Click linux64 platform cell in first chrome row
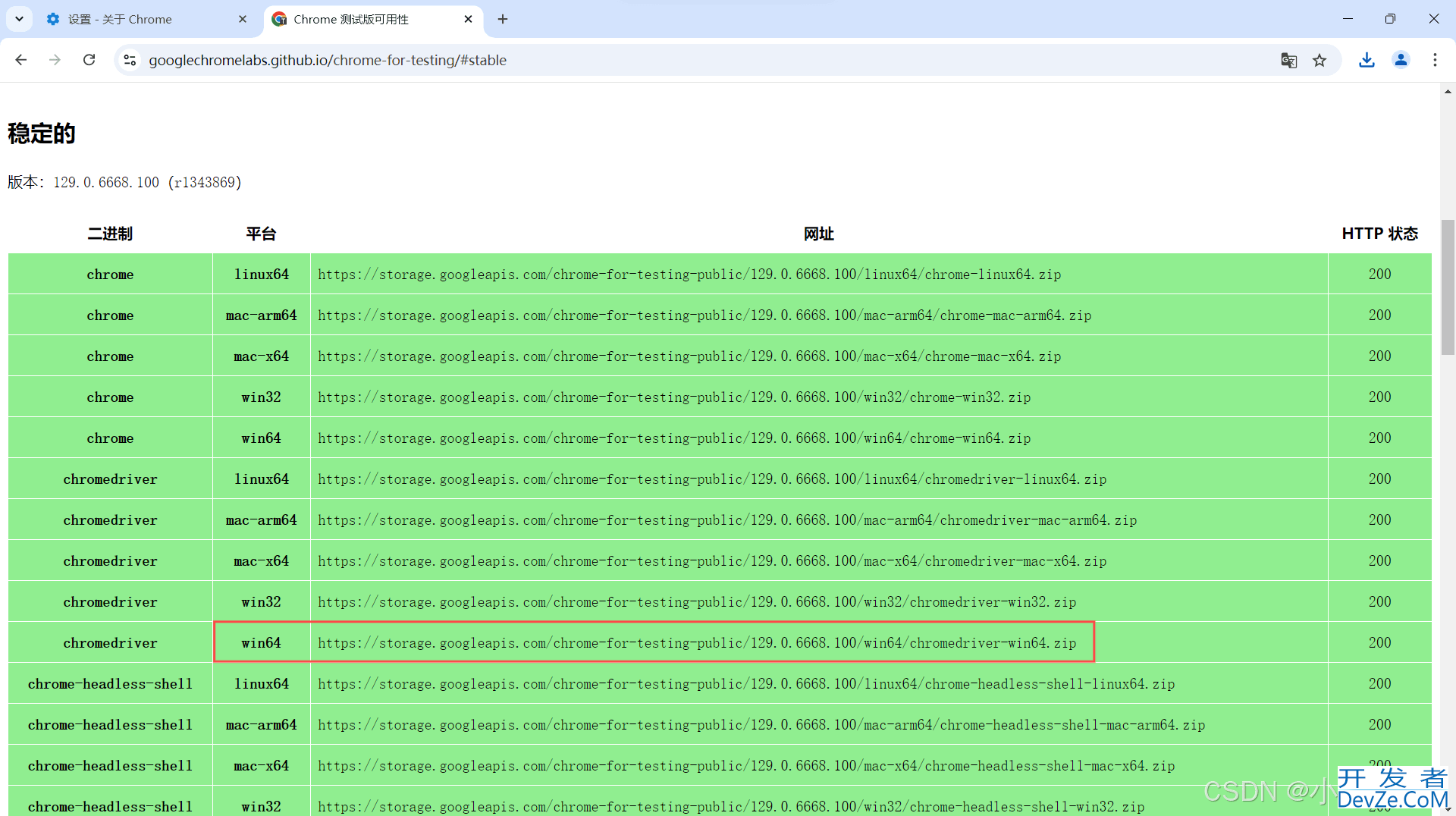 click(261, 275)
